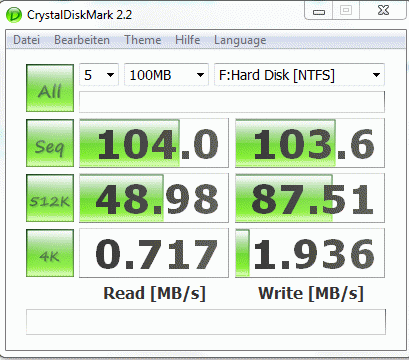Image resolution: width=409 pixels, height=360 pixels.
Task: Open the 100MB test size dropdown
Action: pyautogui.click(x=166, y=75)
